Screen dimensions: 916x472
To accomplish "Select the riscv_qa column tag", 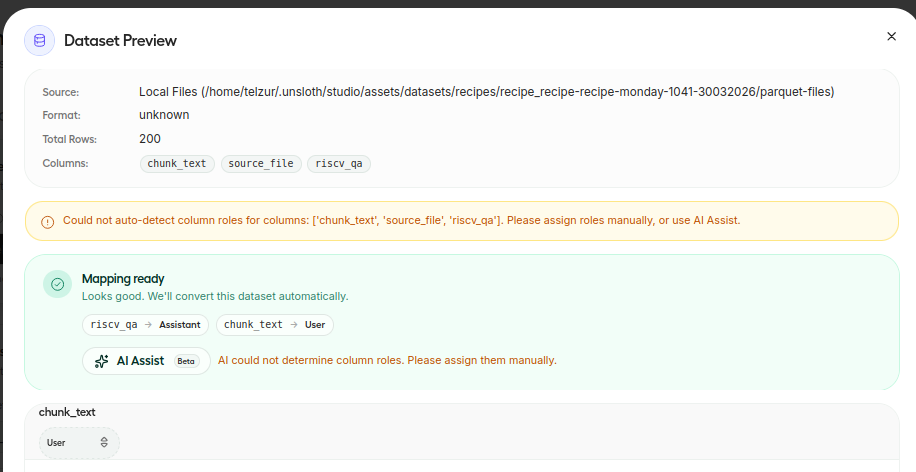I will click(x=339, y=163).
